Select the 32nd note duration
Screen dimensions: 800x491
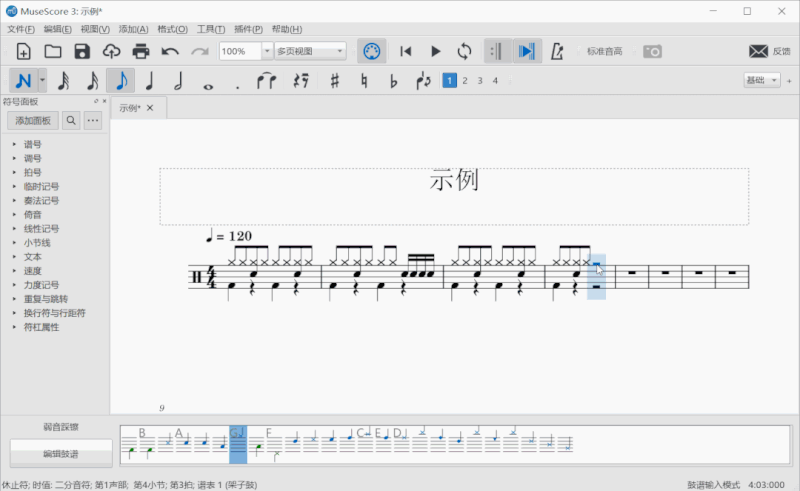63,81
